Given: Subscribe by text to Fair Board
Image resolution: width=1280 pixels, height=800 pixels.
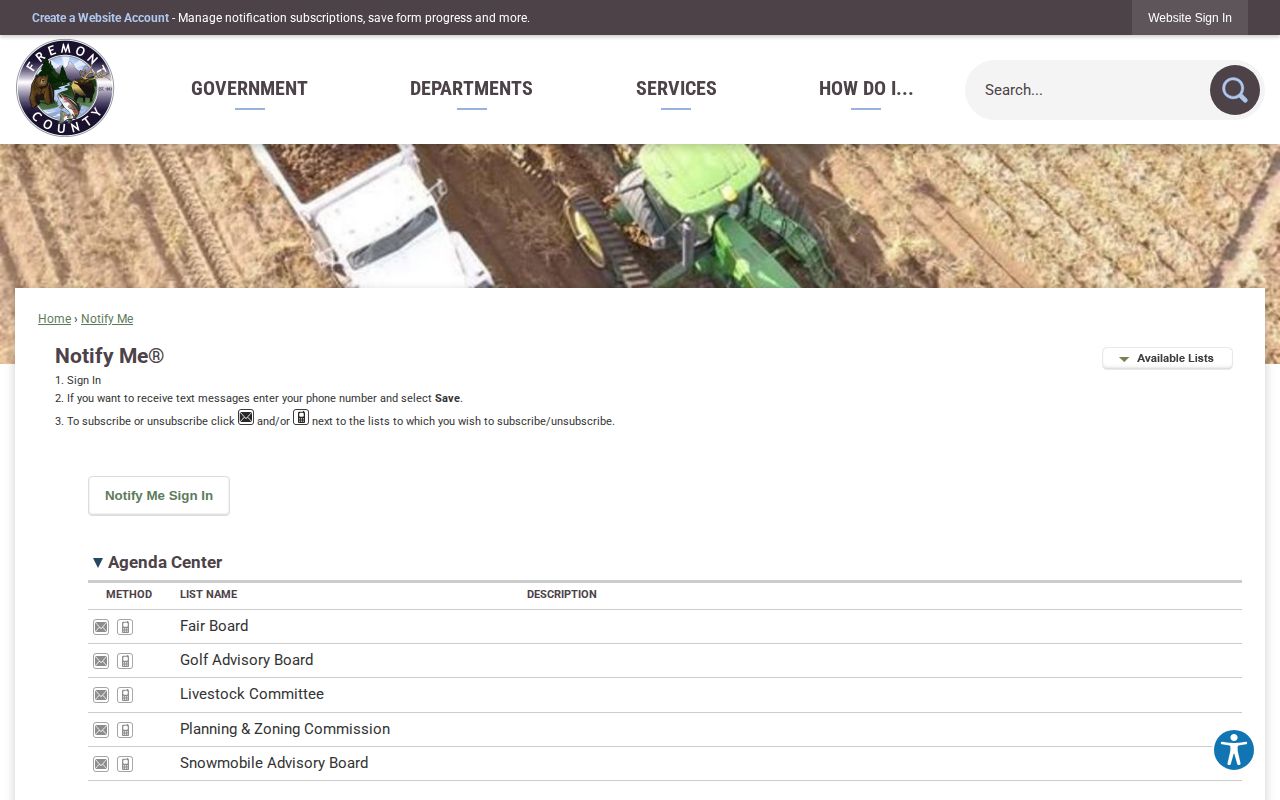Looking at the screenshot, I should 125,627.
